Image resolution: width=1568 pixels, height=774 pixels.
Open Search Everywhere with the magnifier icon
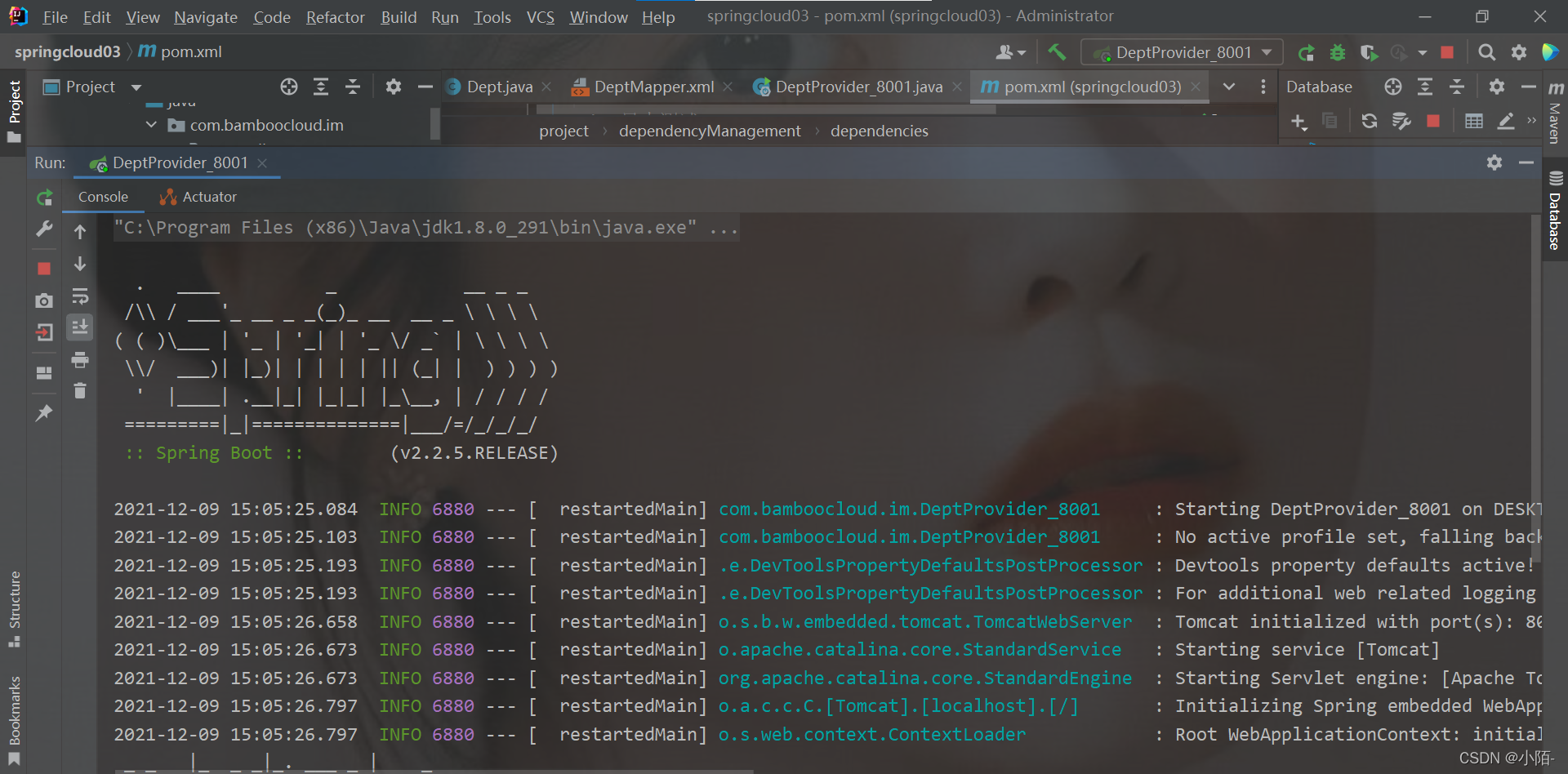coord(1486,51)
